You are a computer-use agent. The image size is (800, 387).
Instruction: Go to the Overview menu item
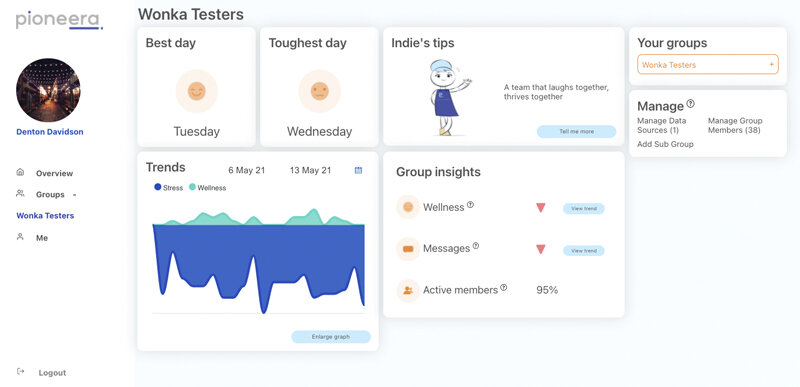click(54, 173)
